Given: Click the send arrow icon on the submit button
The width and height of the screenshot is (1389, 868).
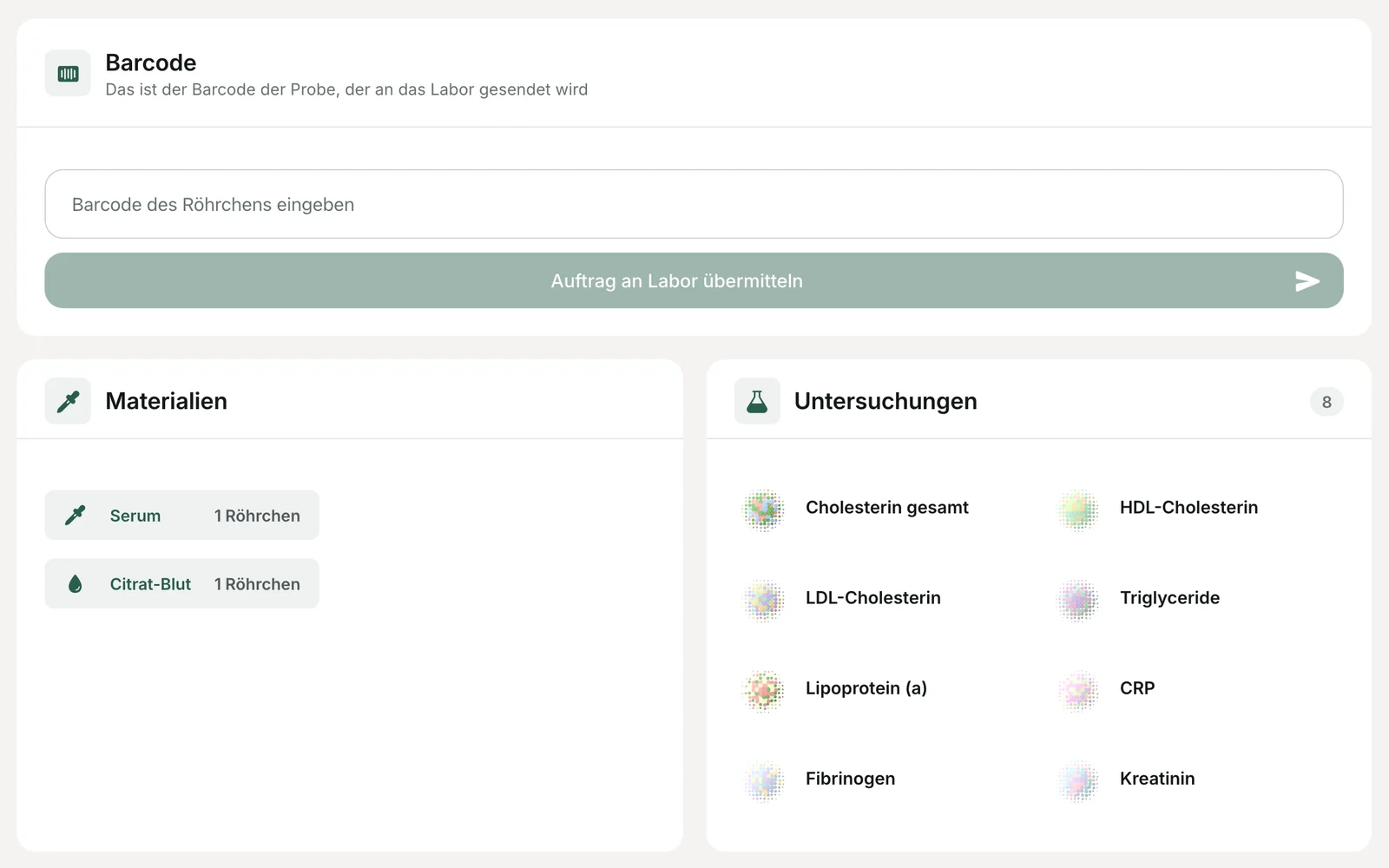Looking at the screenshot, I should tap(1307, 280).
